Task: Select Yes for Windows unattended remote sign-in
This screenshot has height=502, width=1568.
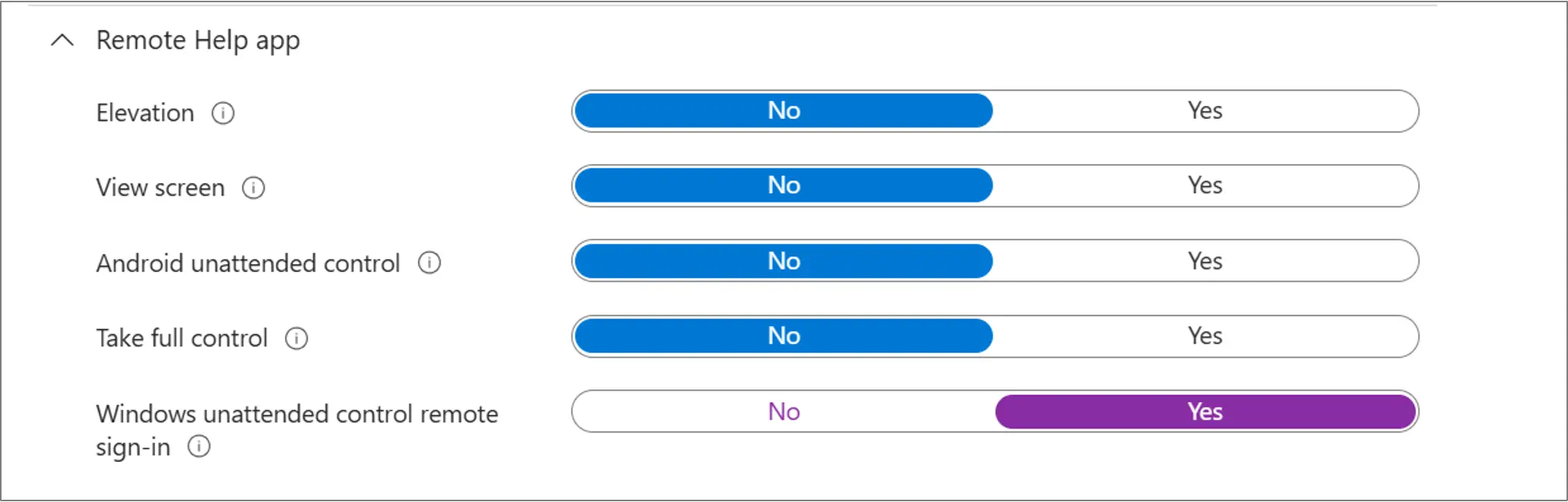Action: [1205, 411]
